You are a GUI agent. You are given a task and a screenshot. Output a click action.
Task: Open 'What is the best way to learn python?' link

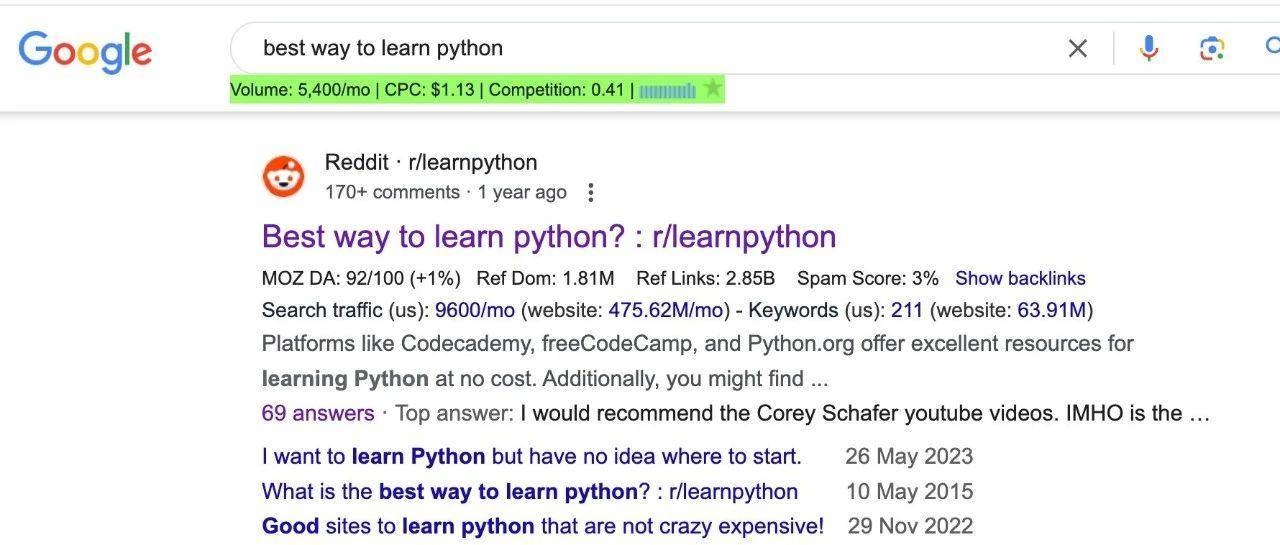(530, 492)
